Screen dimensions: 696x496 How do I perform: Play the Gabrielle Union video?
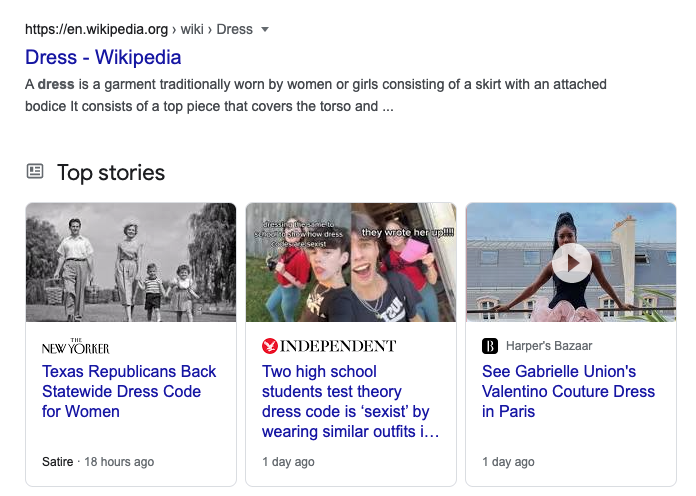click(571, 263)
